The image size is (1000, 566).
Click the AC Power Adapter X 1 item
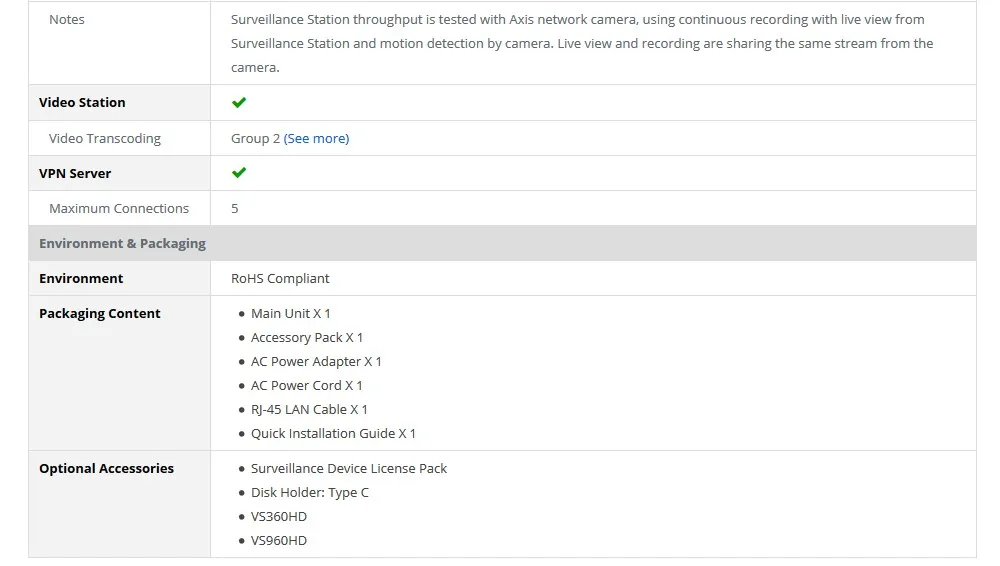316,362
